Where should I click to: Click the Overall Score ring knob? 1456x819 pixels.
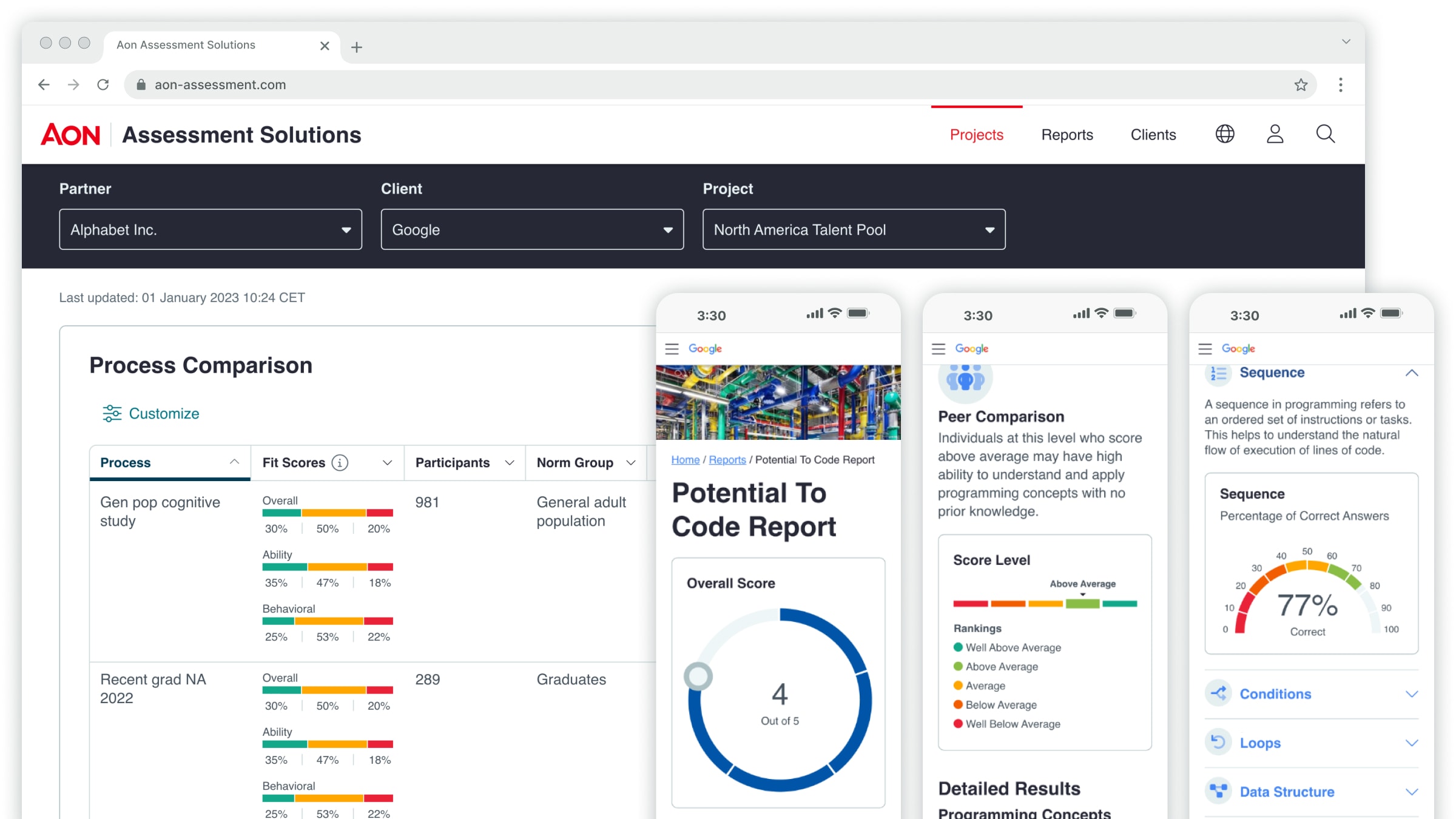click(698, 676)
